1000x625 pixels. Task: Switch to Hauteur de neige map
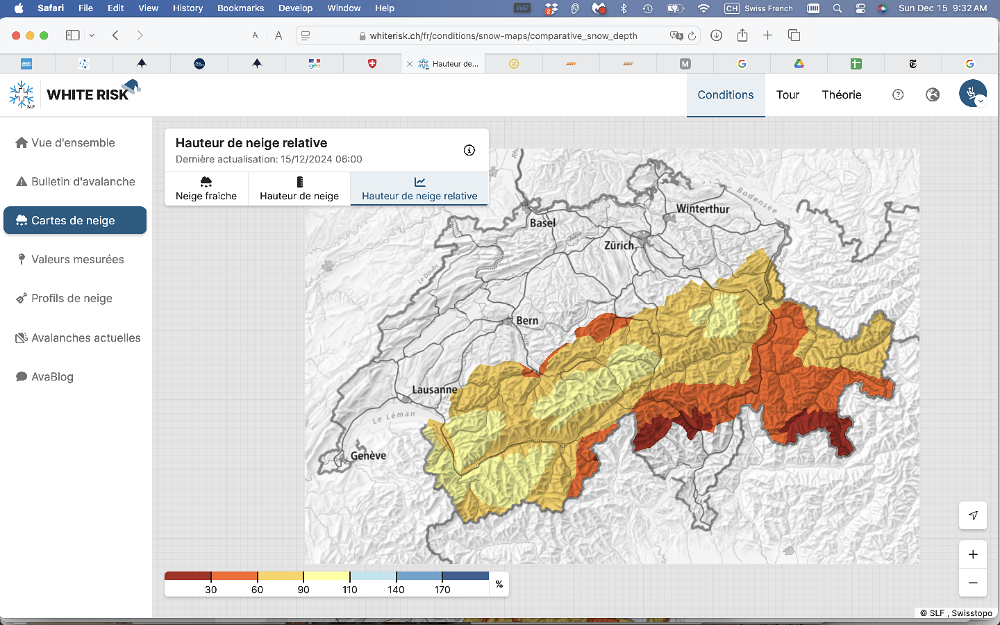click(299, 188)
